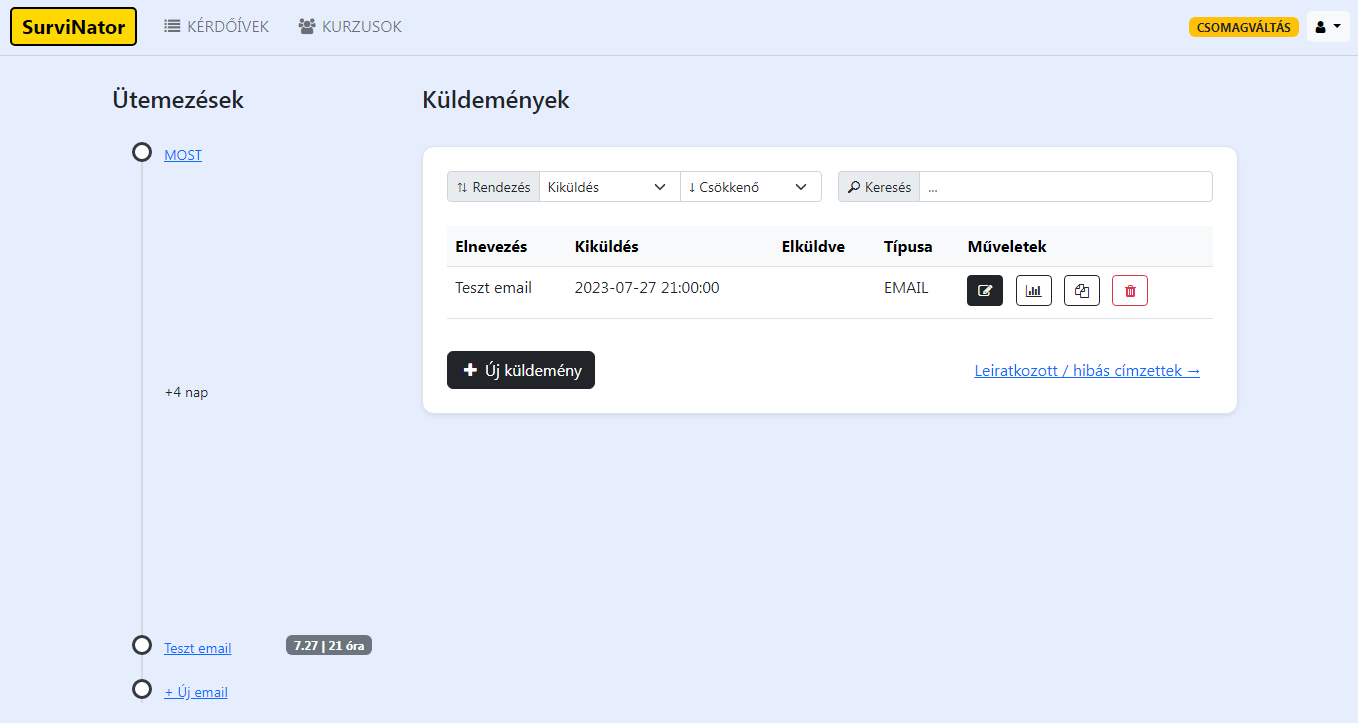Screen dimensions: 1358x723
Task: Duplicate the Teszt email shipment
Action: coord(1081,291)
